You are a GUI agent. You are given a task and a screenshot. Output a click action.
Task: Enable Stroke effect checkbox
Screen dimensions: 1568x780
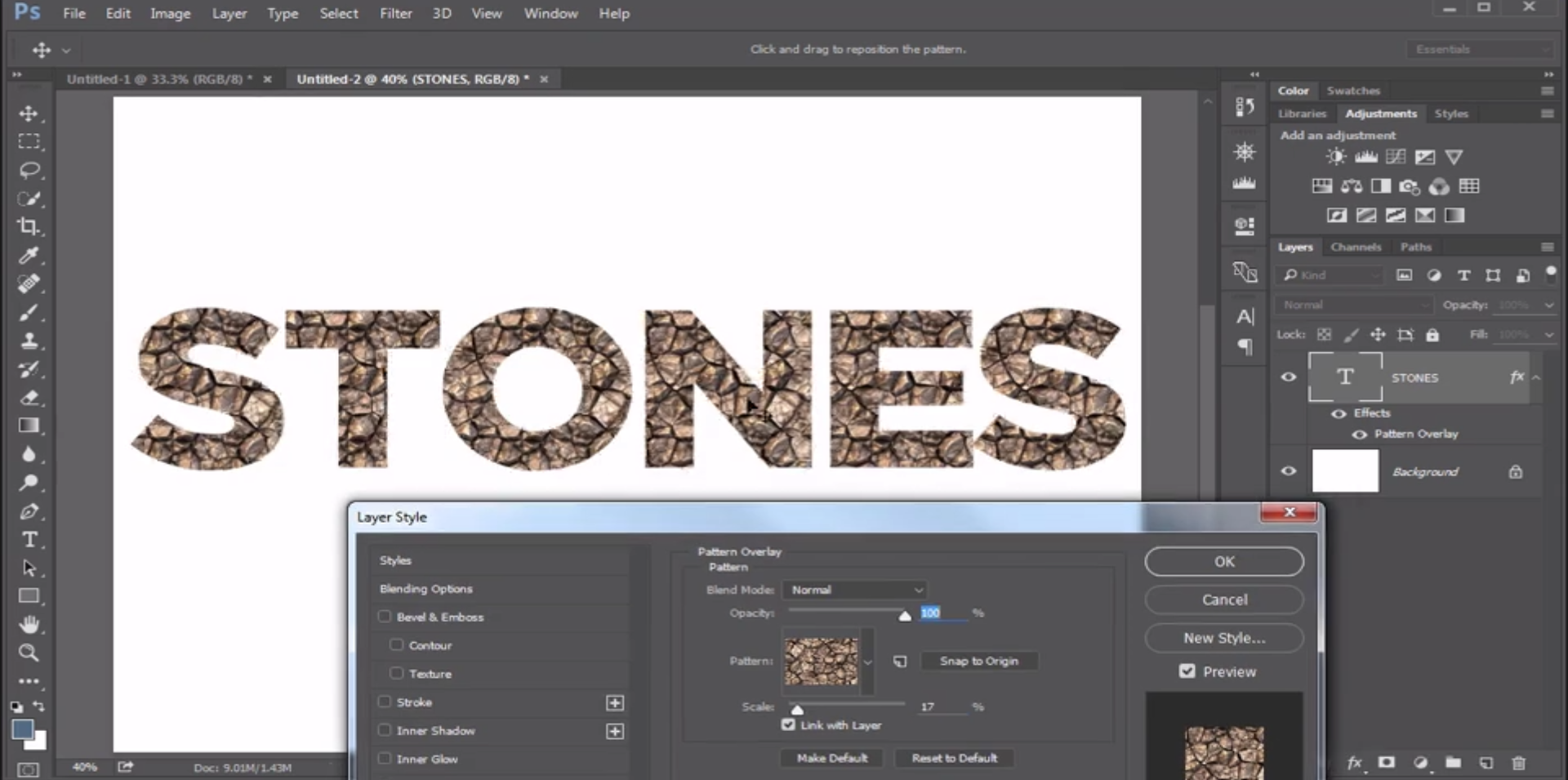(x=385, y=702)
